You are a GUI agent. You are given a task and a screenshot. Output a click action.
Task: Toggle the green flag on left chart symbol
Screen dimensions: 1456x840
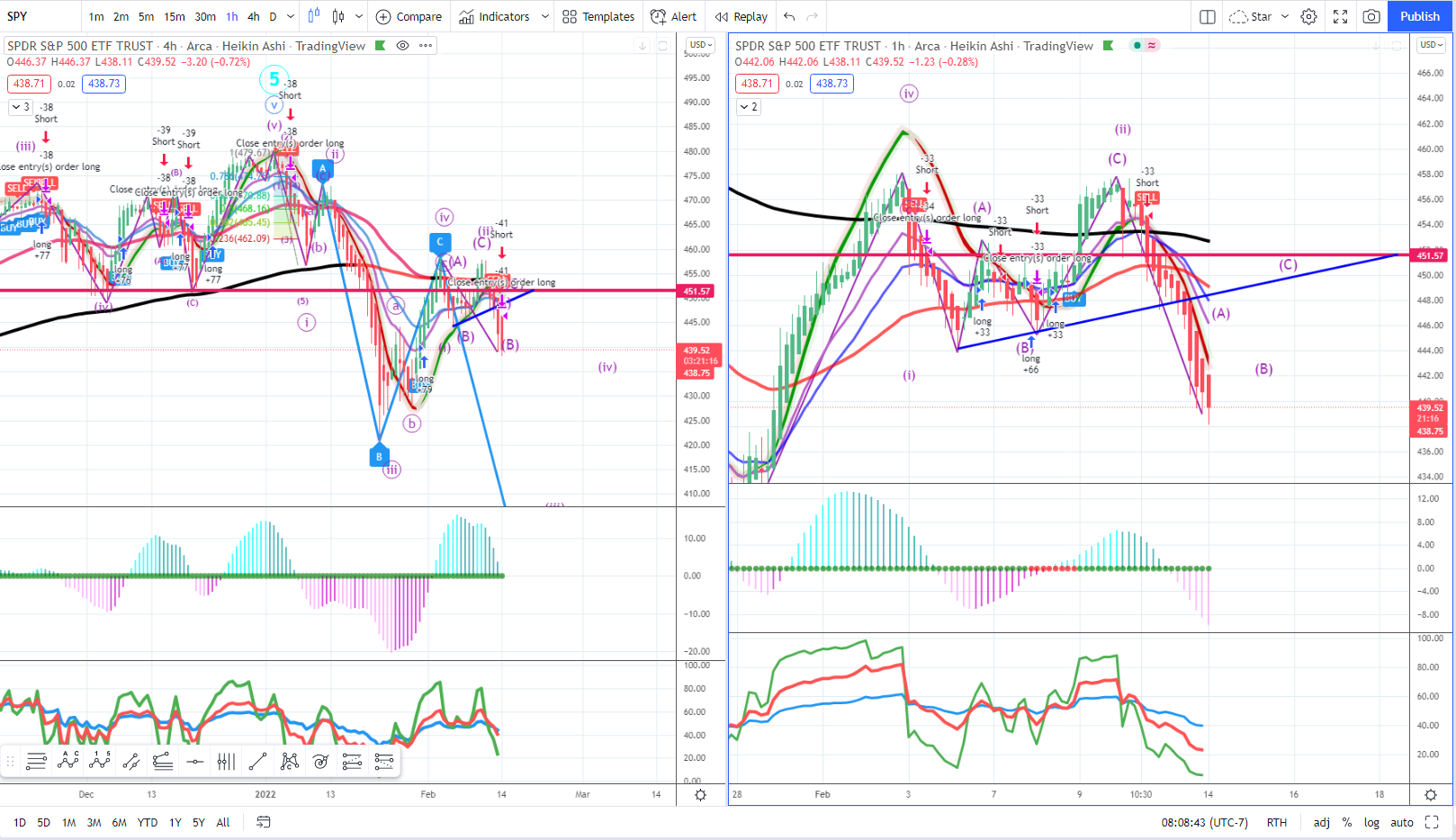point(381,46)
